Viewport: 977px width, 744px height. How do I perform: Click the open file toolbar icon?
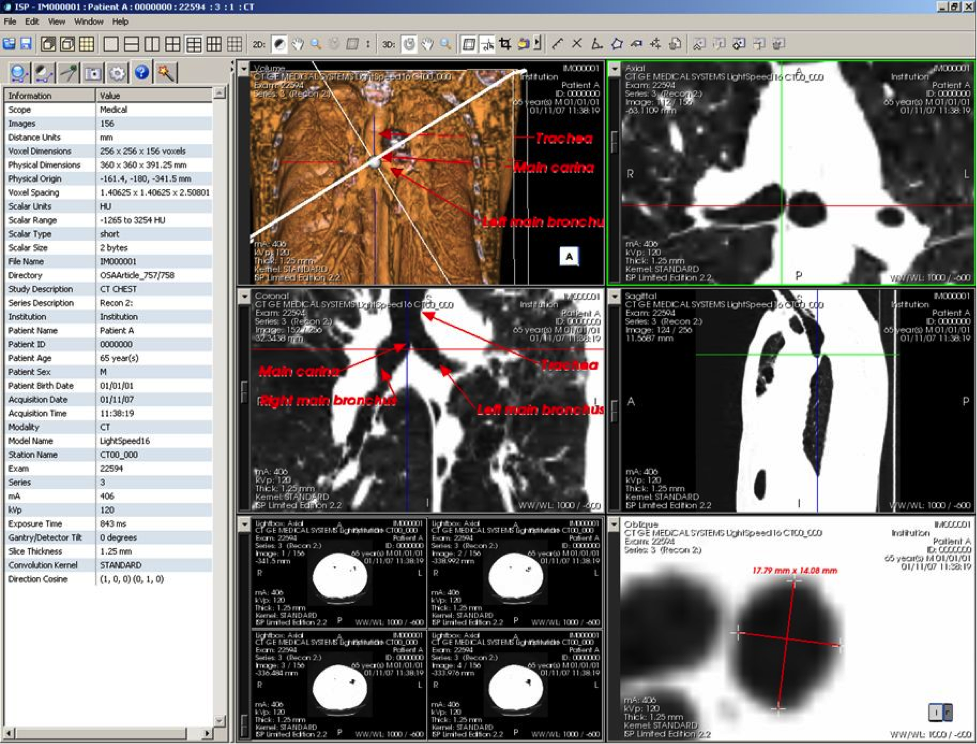(9, 44)
